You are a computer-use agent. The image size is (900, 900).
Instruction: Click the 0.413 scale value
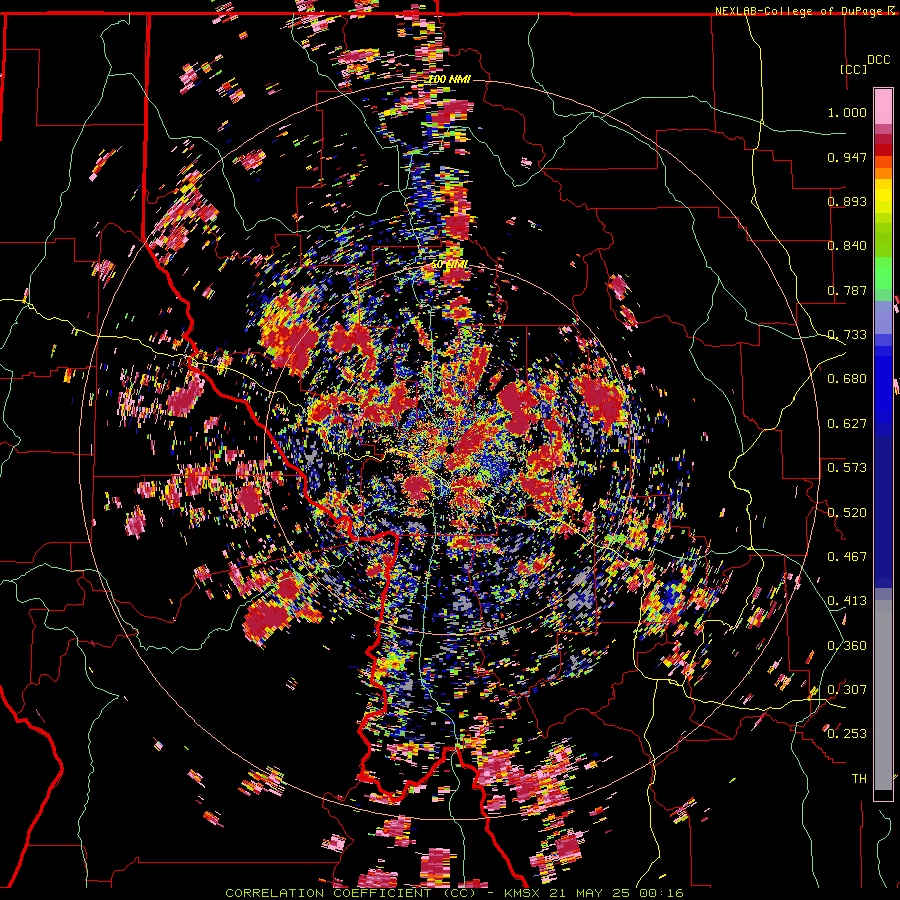(x=847, y=601)
